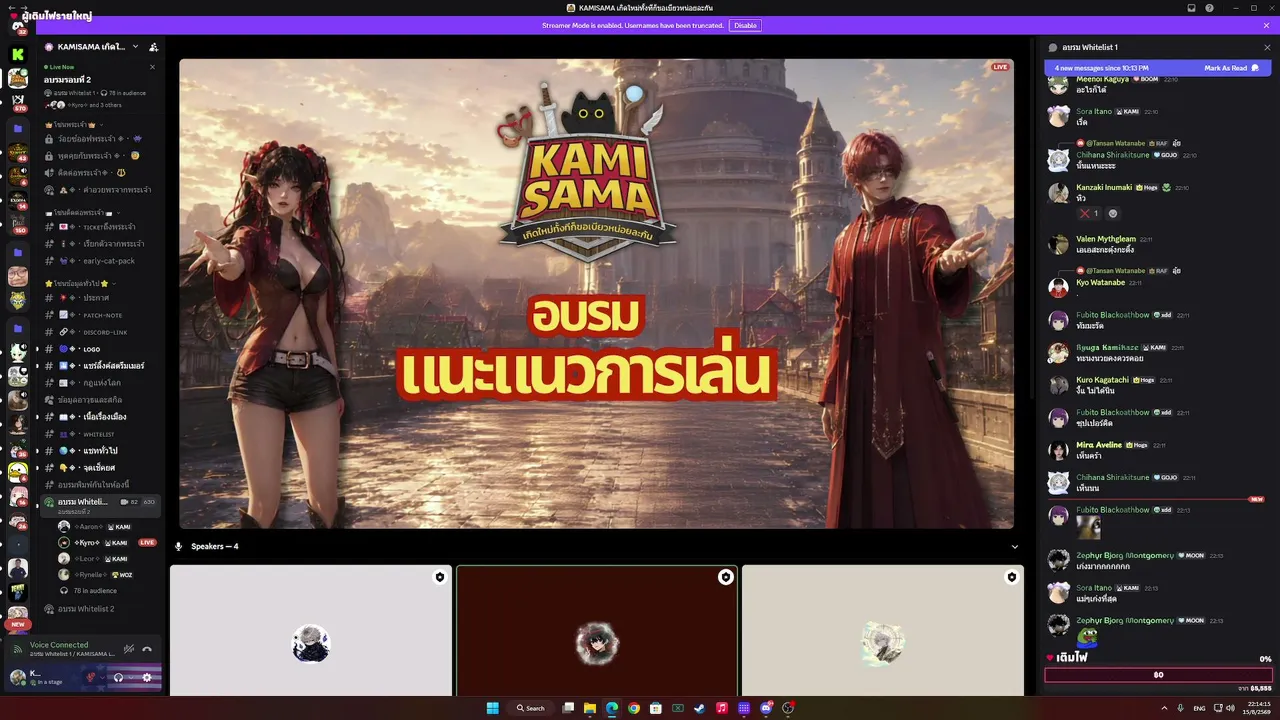Open the third speaker video tile
Screen dimensions: 1280x720
tap(883, 631)
